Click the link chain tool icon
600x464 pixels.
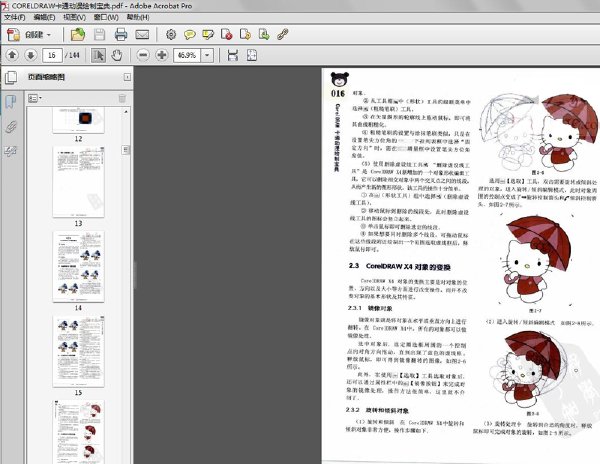click(282, 35)
